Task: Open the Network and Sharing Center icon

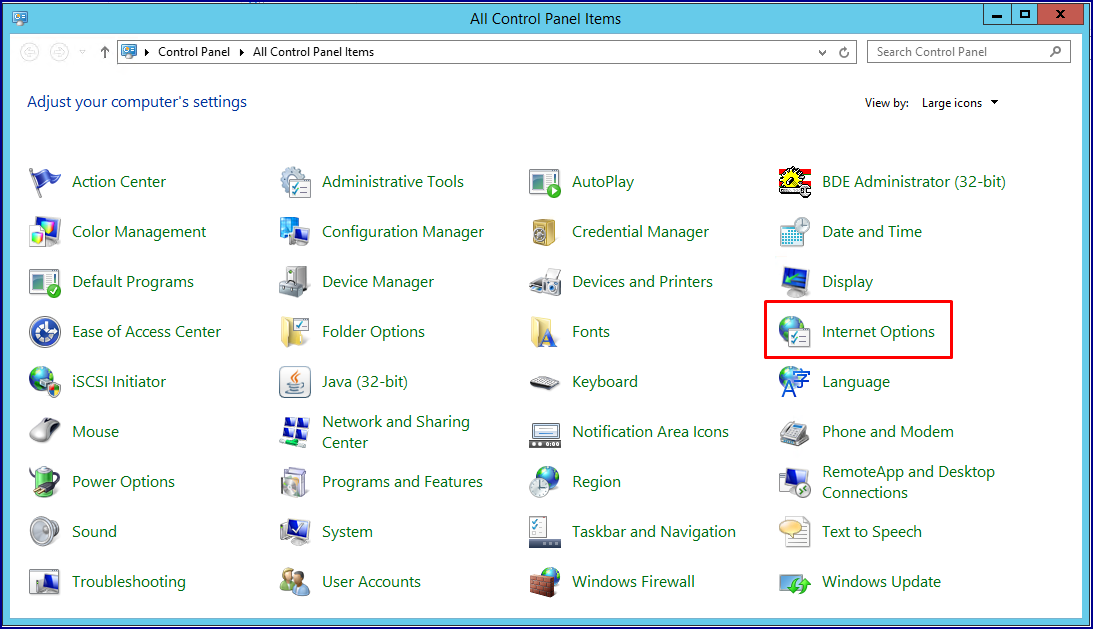Action: [x=295, y=432]
